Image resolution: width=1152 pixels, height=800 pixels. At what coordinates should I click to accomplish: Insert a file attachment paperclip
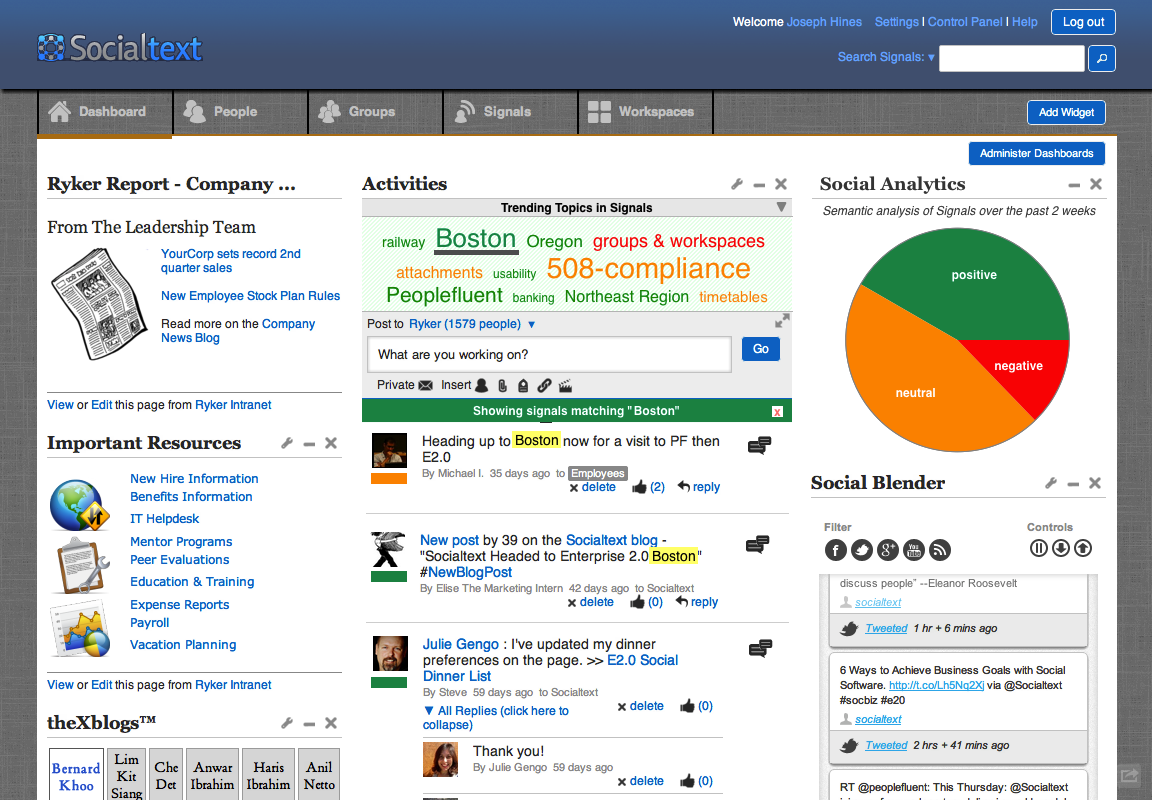click(x=503, y=385)
